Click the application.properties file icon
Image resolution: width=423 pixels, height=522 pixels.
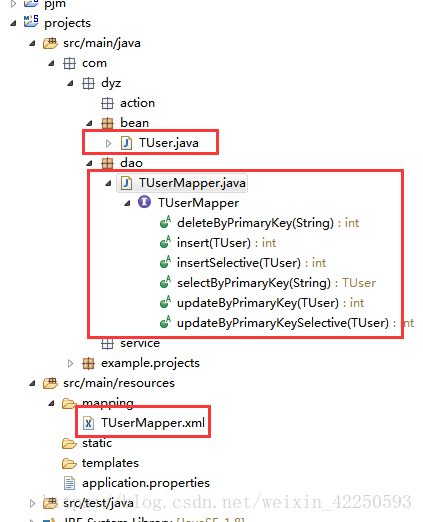coord(69,483)
